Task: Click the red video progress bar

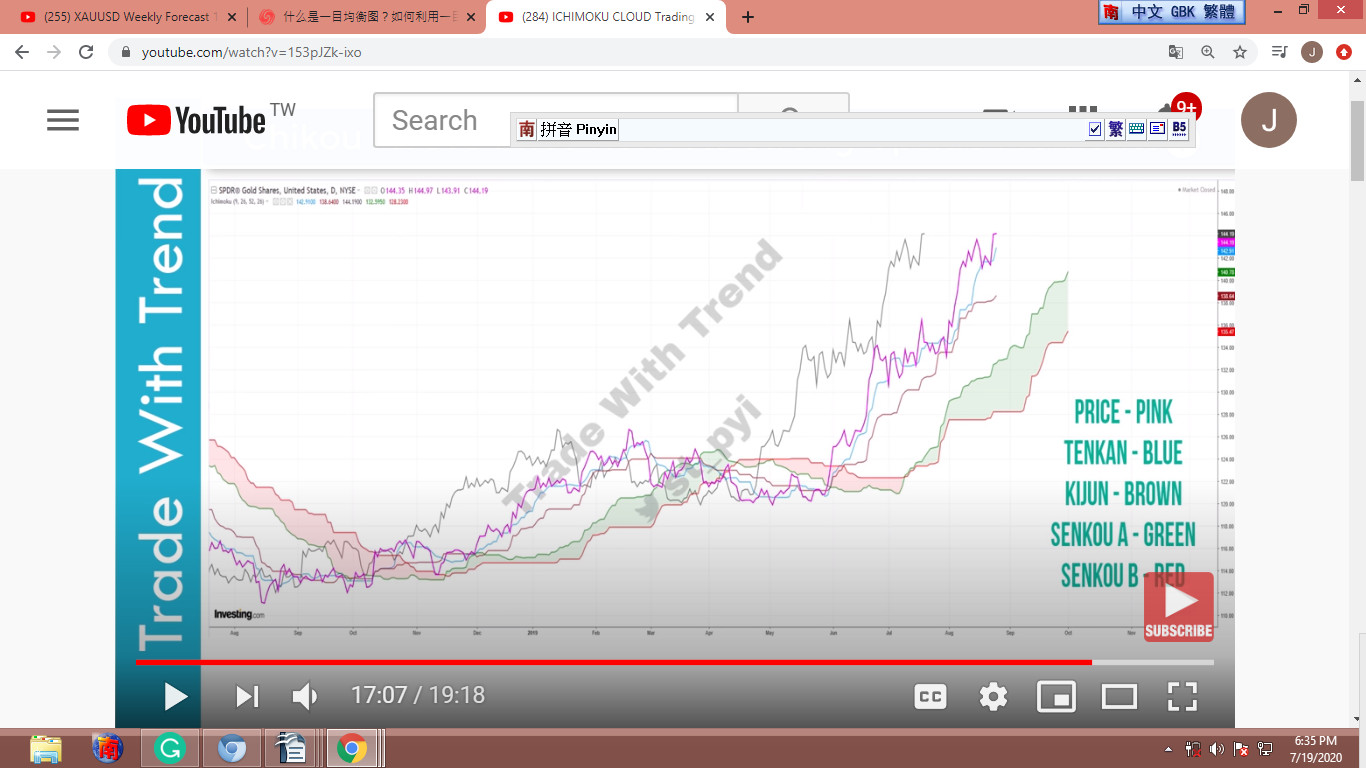Action: coord(600,662)
